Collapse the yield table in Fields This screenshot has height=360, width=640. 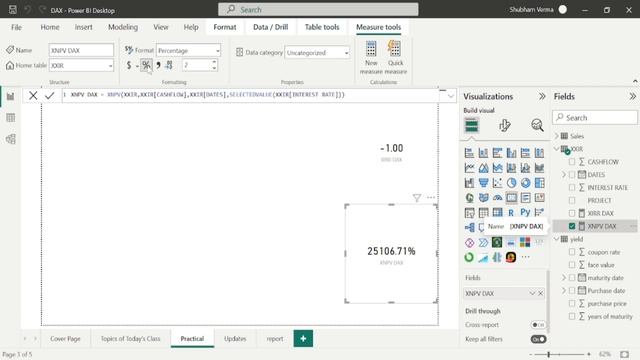[557, 239]
